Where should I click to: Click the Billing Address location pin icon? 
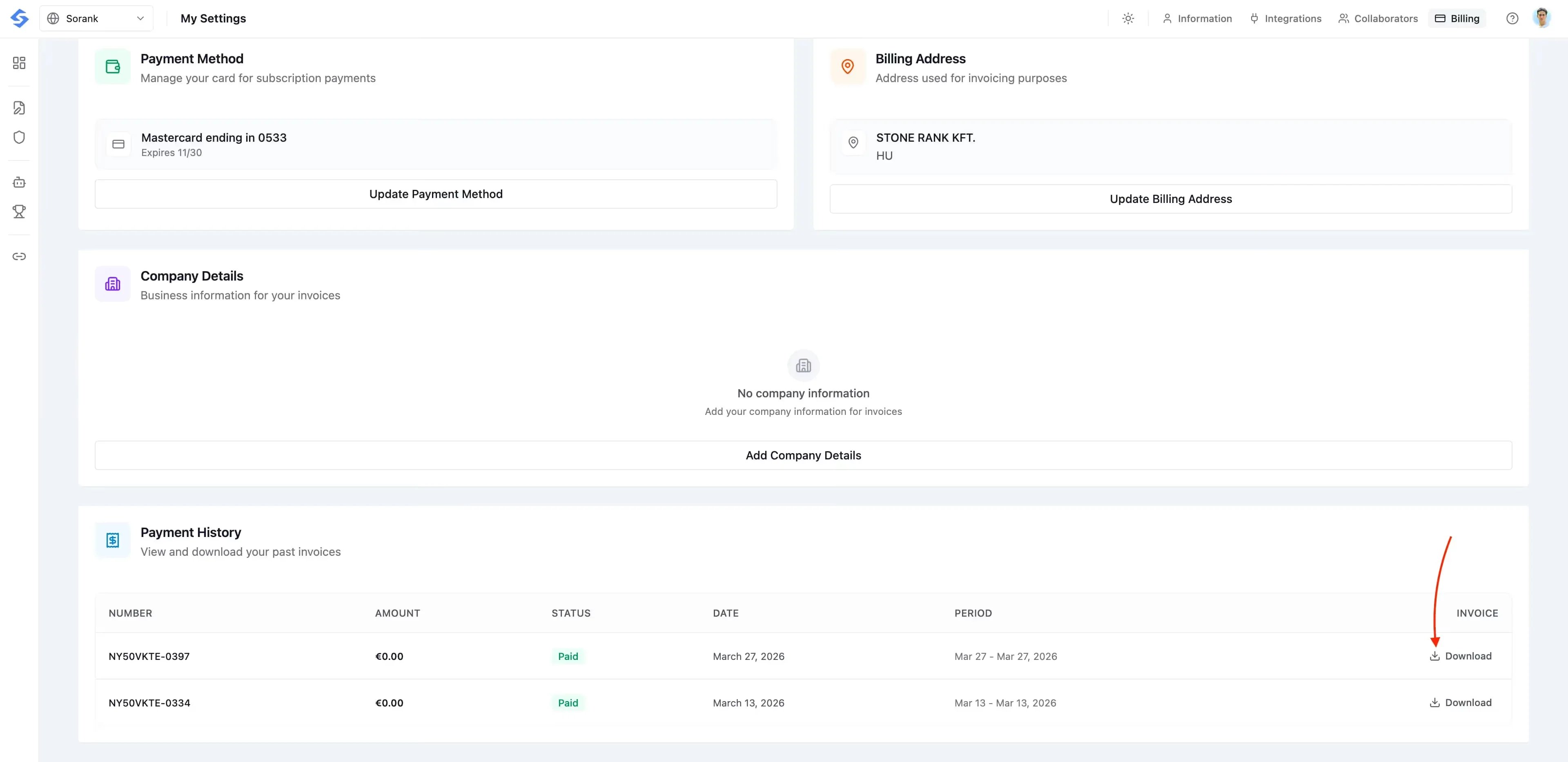847,66
